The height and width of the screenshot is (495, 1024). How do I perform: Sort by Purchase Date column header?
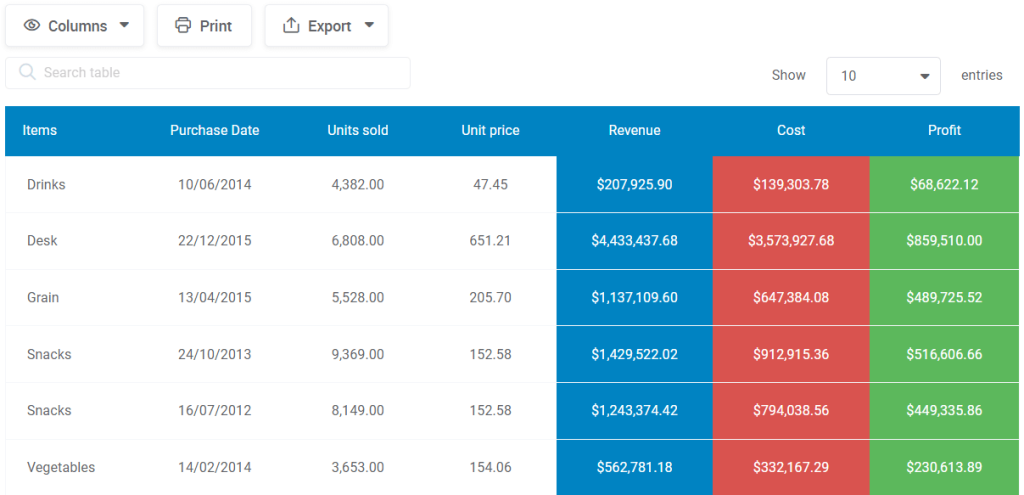(215, 131)
